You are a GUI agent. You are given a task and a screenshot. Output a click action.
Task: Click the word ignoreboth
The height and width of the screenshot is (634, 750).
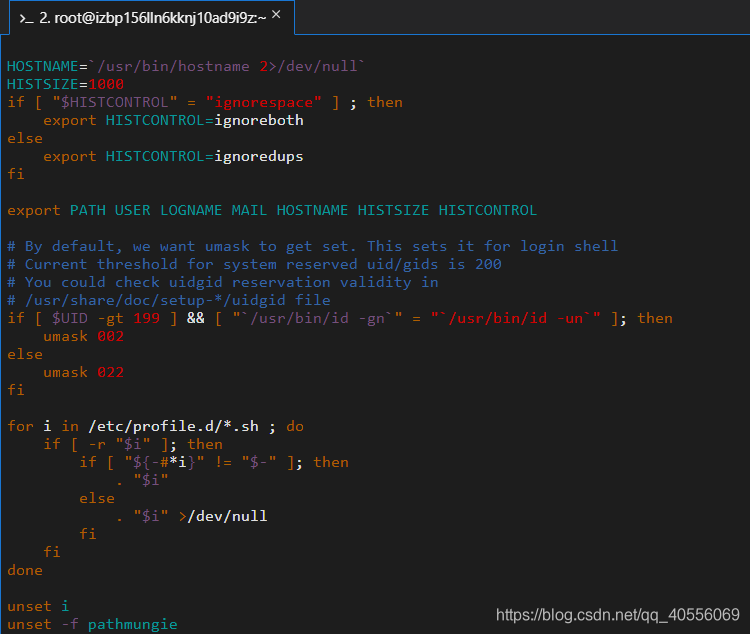point(258,120)
